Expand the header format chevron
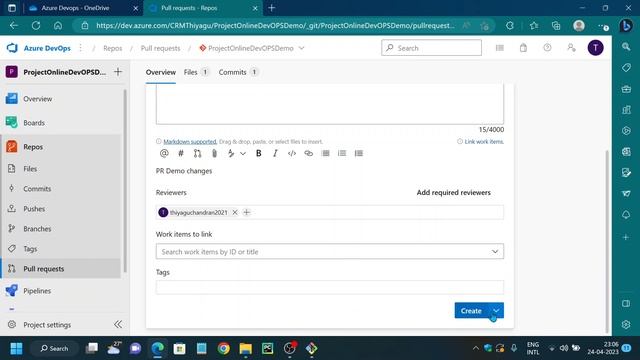 pos(243,153)
